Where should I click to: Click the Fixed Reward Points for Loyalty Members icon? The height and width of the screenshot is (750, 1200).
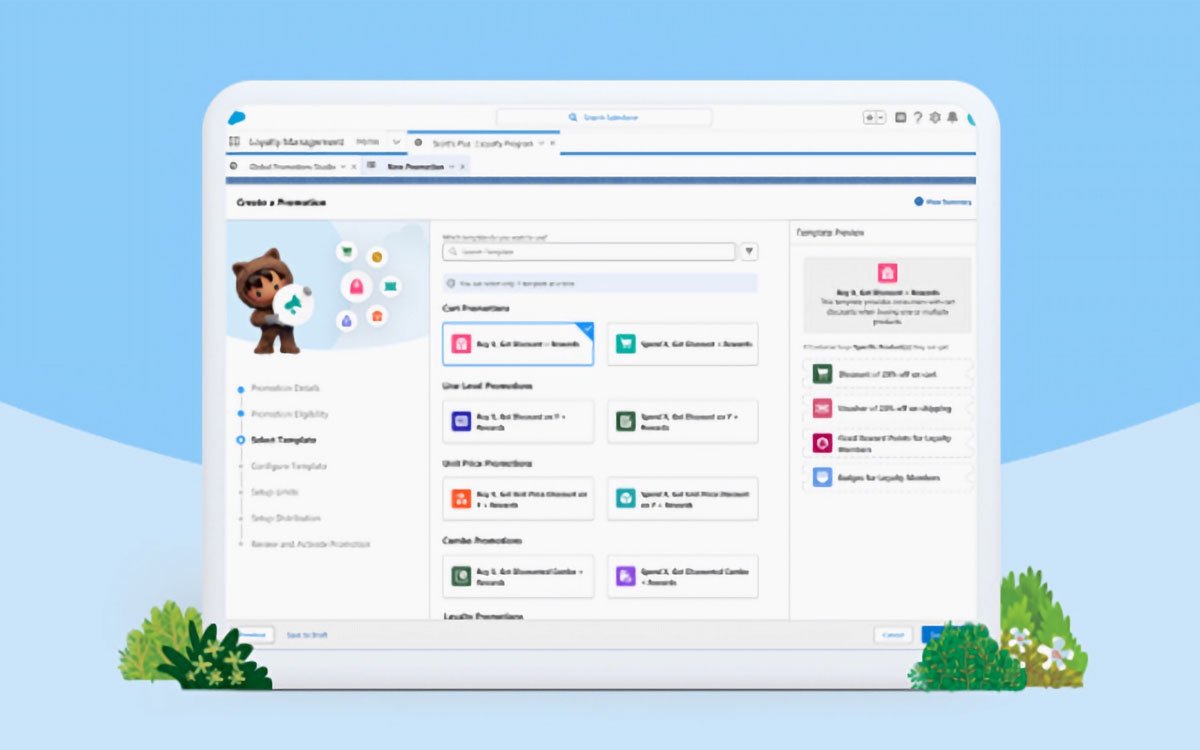pyautogui.click(x=823, y=443)
